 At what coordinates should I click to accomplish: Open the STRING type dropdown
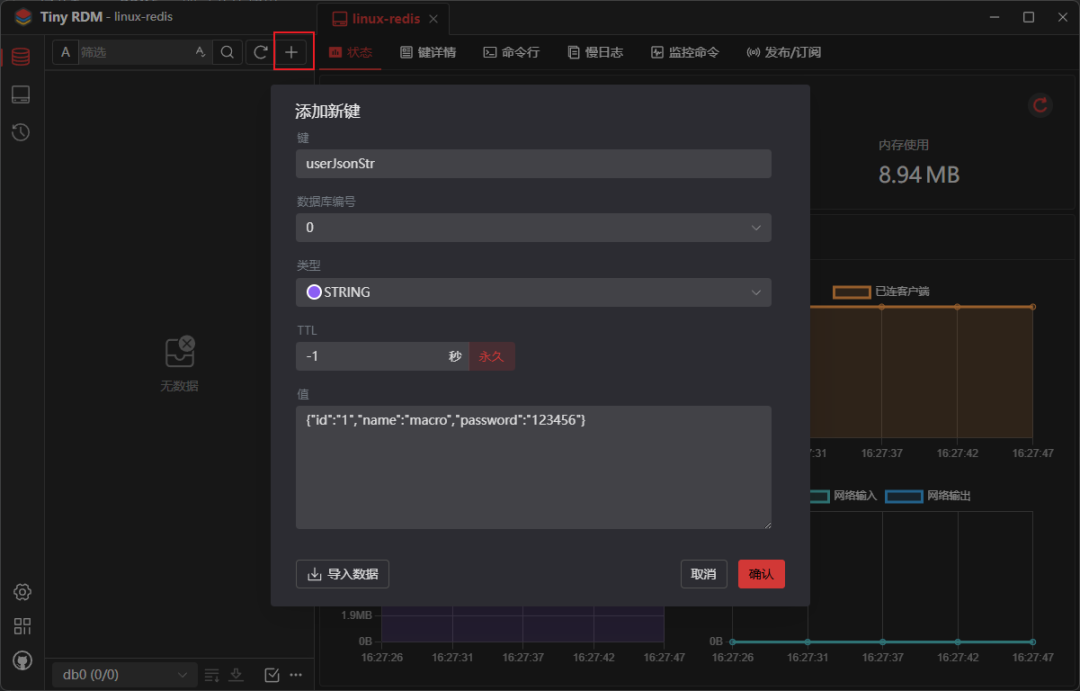pyautogui.click(x=533, y=291)
